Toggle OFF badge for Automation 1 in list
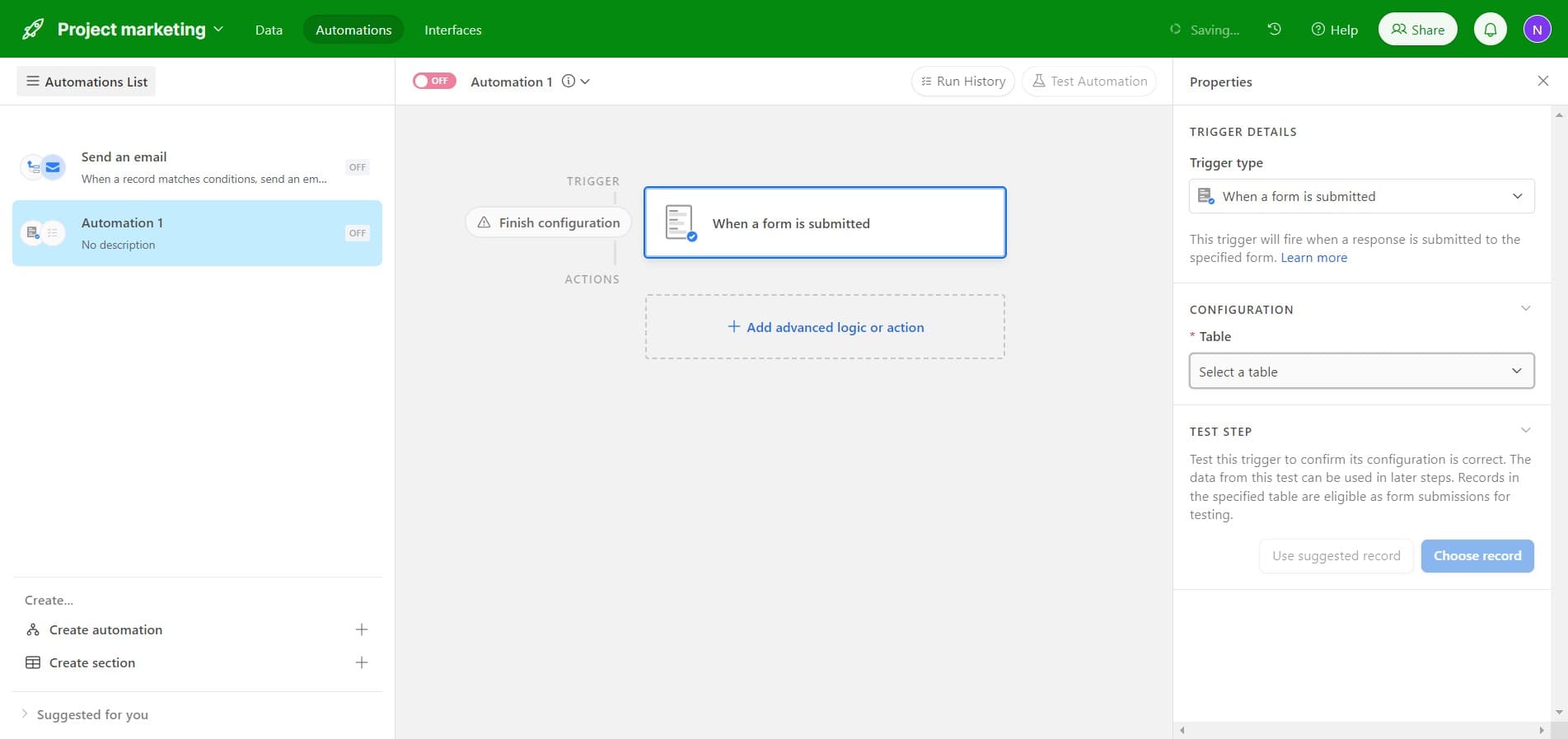1568x739 pixels. (357, 233)
